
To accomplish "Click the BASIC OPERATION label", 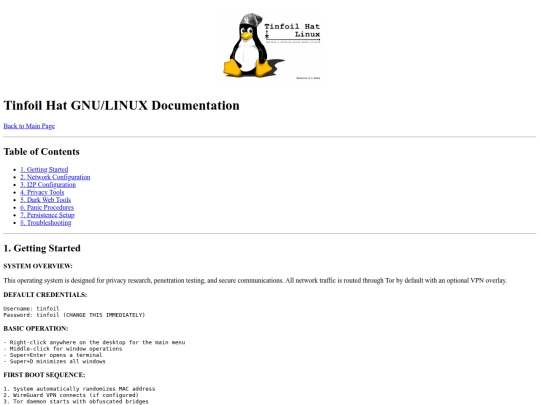I will pyautogui.click(x=36, y=329).
